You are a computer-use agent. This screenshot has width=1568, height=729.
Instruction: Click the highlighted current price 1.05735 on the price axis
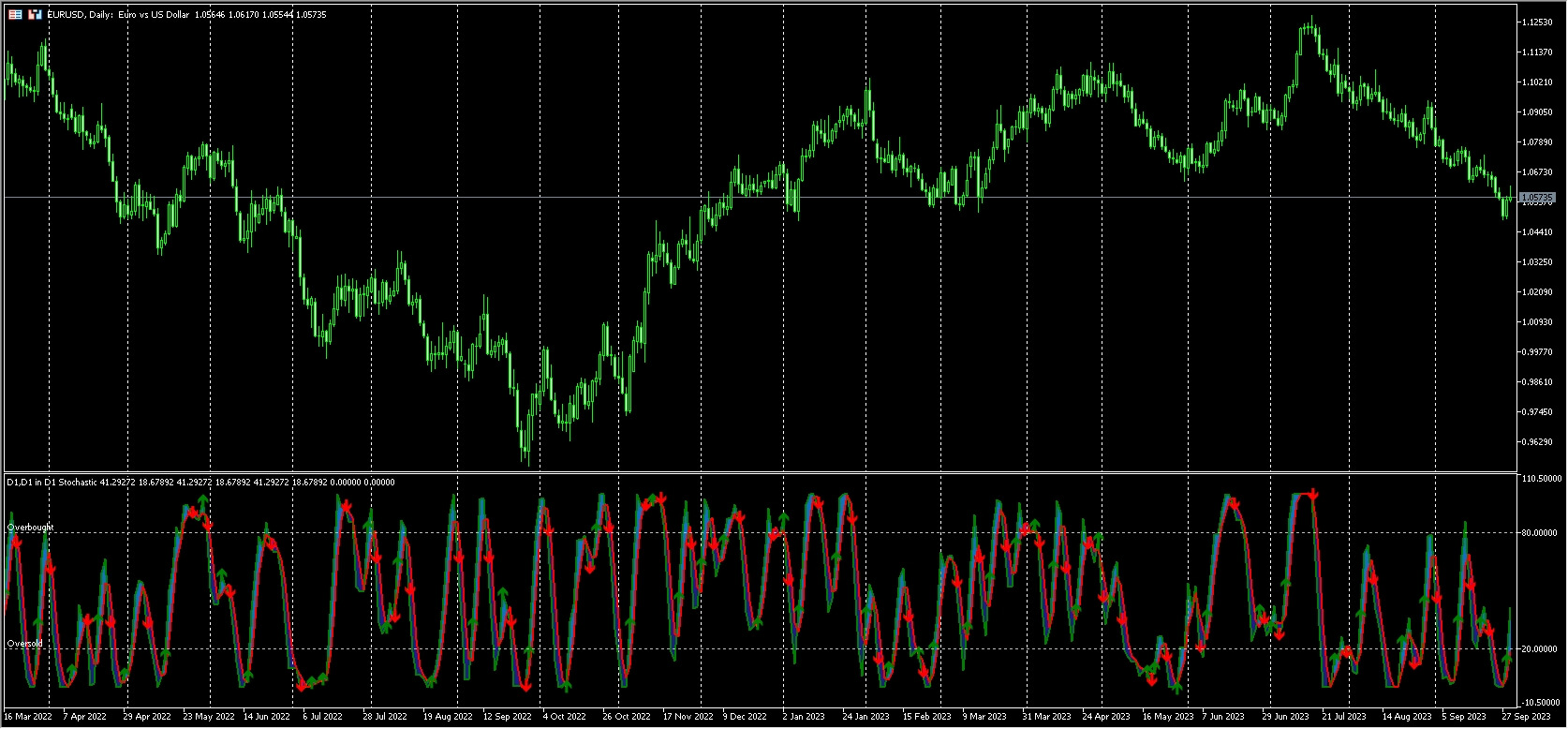click(1537, 198)
